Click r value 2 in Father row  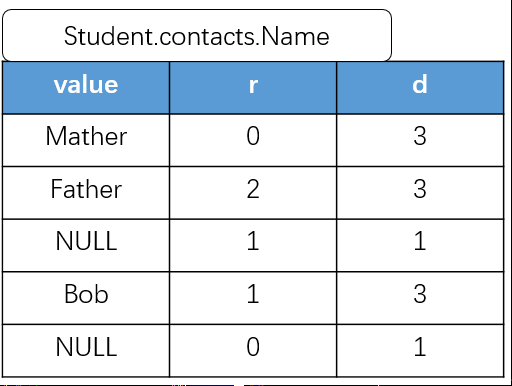(x=253, y=193)
